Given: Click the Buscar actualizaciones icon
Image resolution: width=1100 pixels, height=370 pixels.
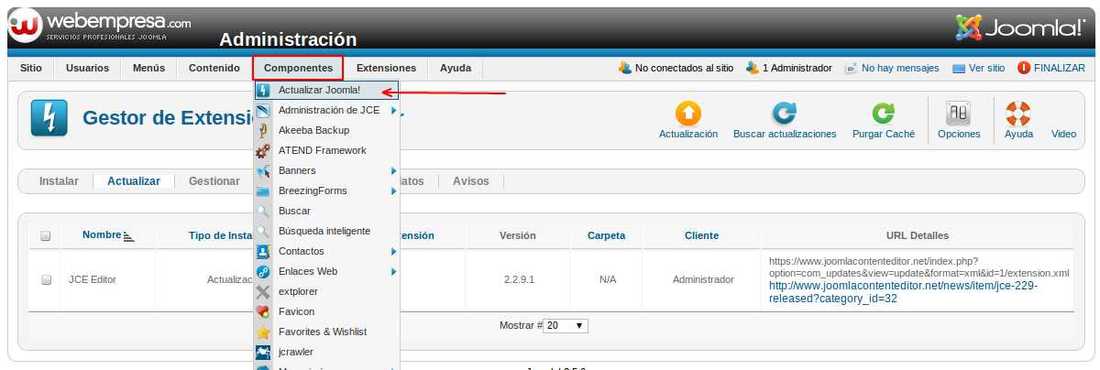Looking at the screenshot, I should pos(784,114).
